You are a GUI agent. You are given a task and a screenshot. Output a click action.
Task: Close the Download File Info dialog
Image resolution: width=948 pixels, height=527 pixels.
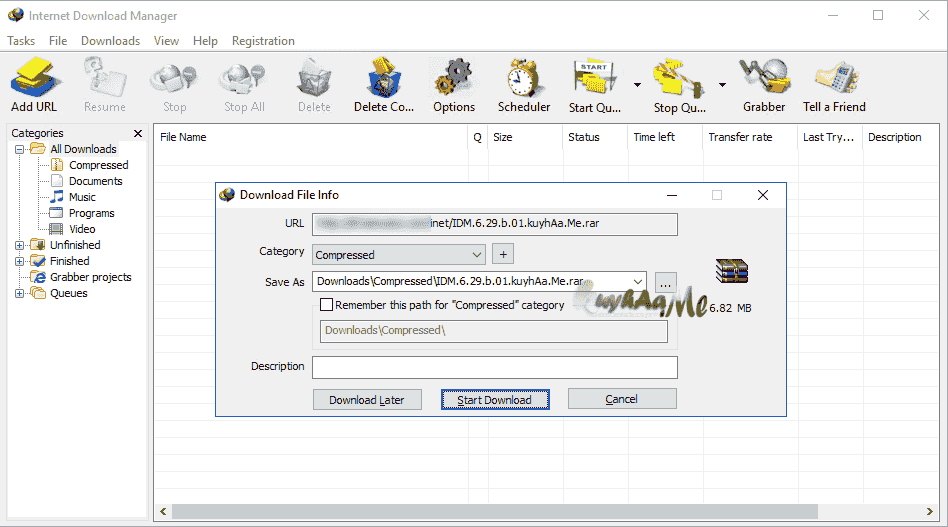[763, 195]
